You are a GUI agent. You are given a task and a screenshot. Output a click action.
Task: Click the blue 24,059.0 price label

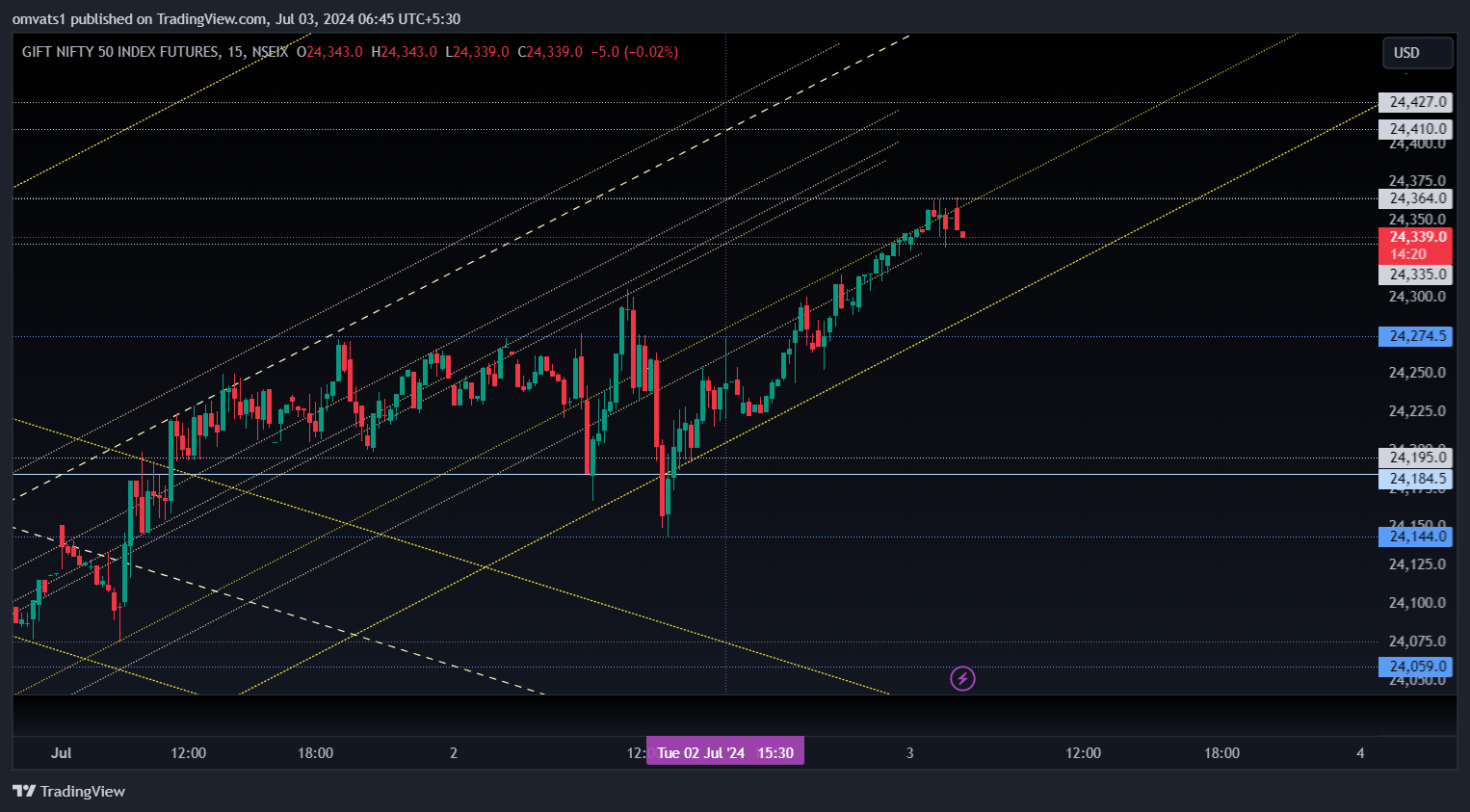(x=1415, y=667)
